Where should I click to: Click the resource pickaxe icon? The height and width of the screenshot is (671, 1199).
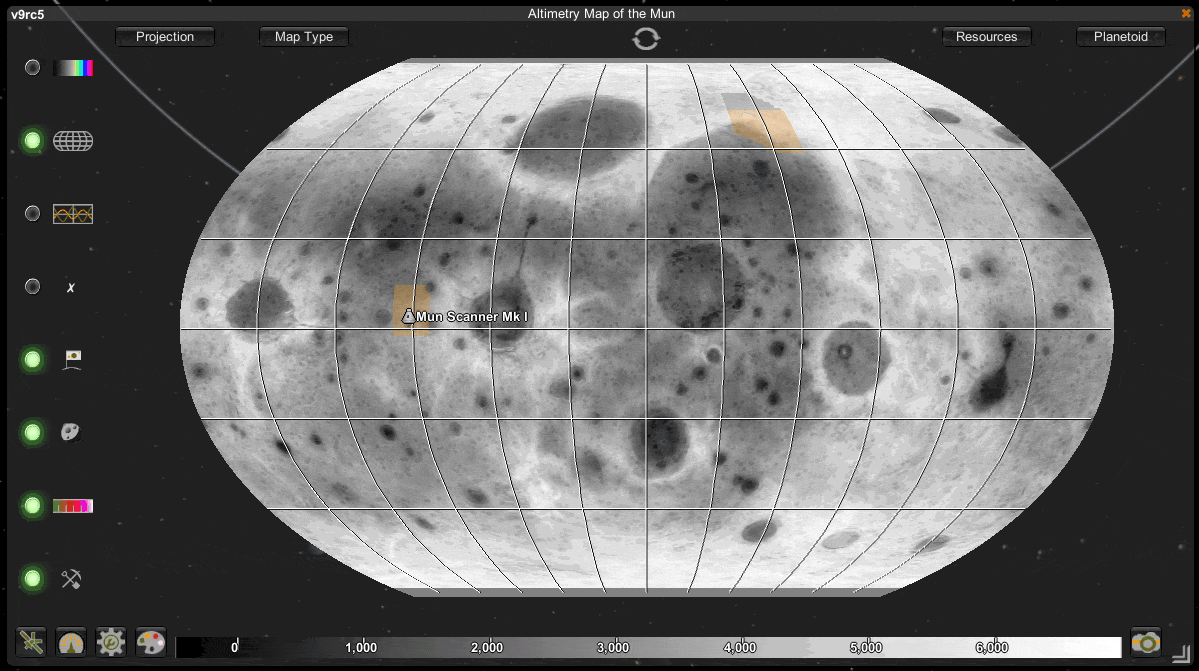coord(71,579)
